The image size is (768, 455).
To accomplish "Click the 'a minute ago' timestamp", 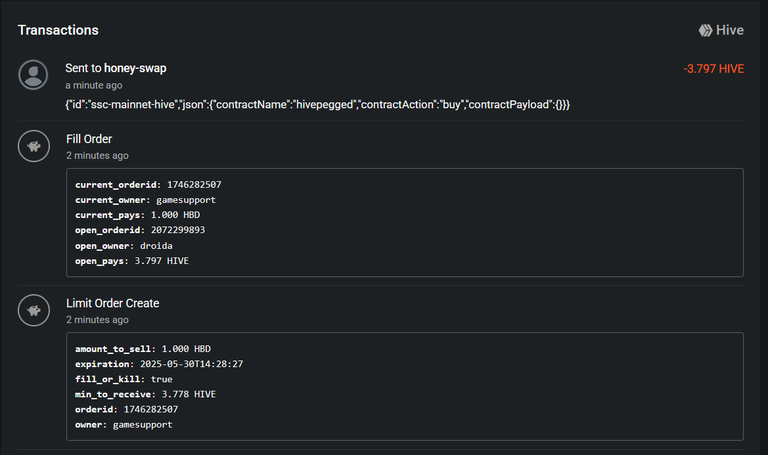I will tap(94, 85).
